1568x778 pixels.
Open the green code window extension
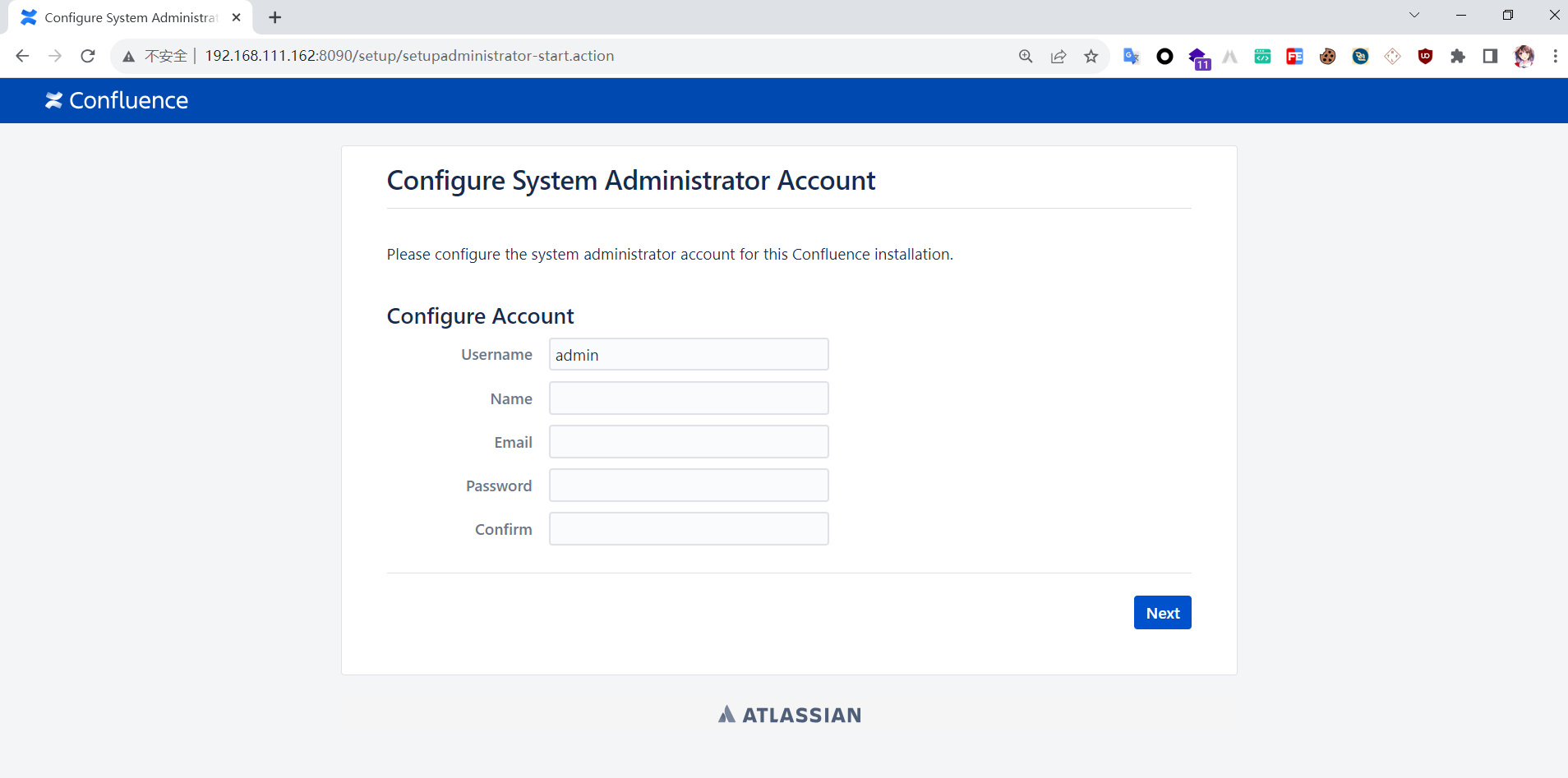[x=1262, y=56]
